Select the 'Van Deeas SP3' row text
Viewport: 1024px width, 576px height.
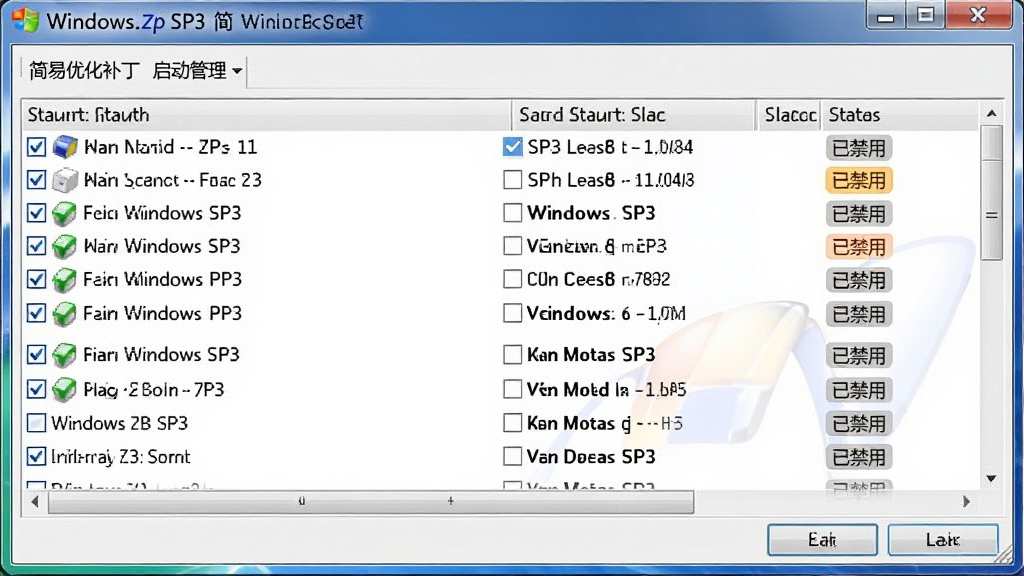[591, 456]
